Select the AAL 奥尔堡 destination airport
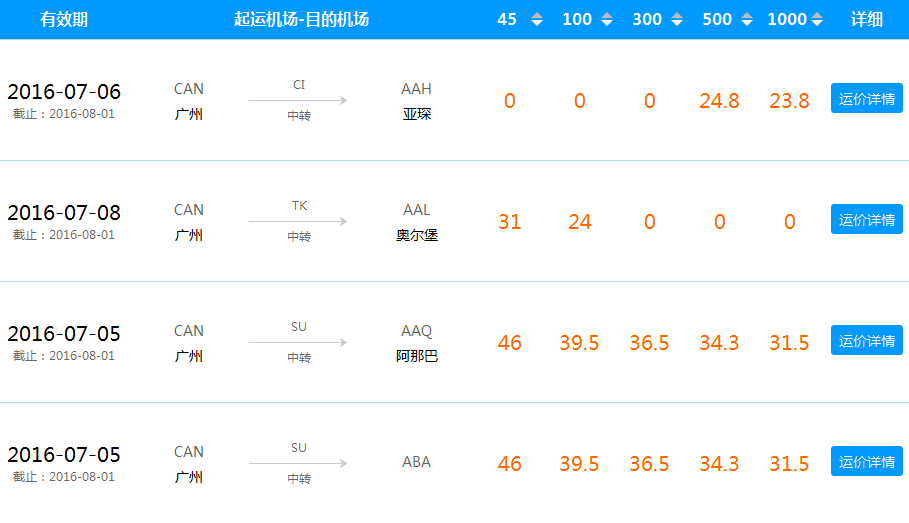 point(416,222)
